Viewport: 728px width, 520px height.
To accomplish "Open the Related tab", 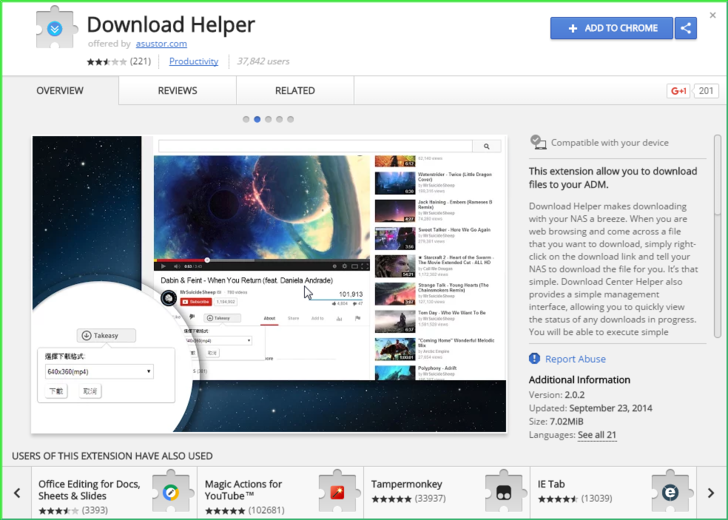I will [295, 91].
